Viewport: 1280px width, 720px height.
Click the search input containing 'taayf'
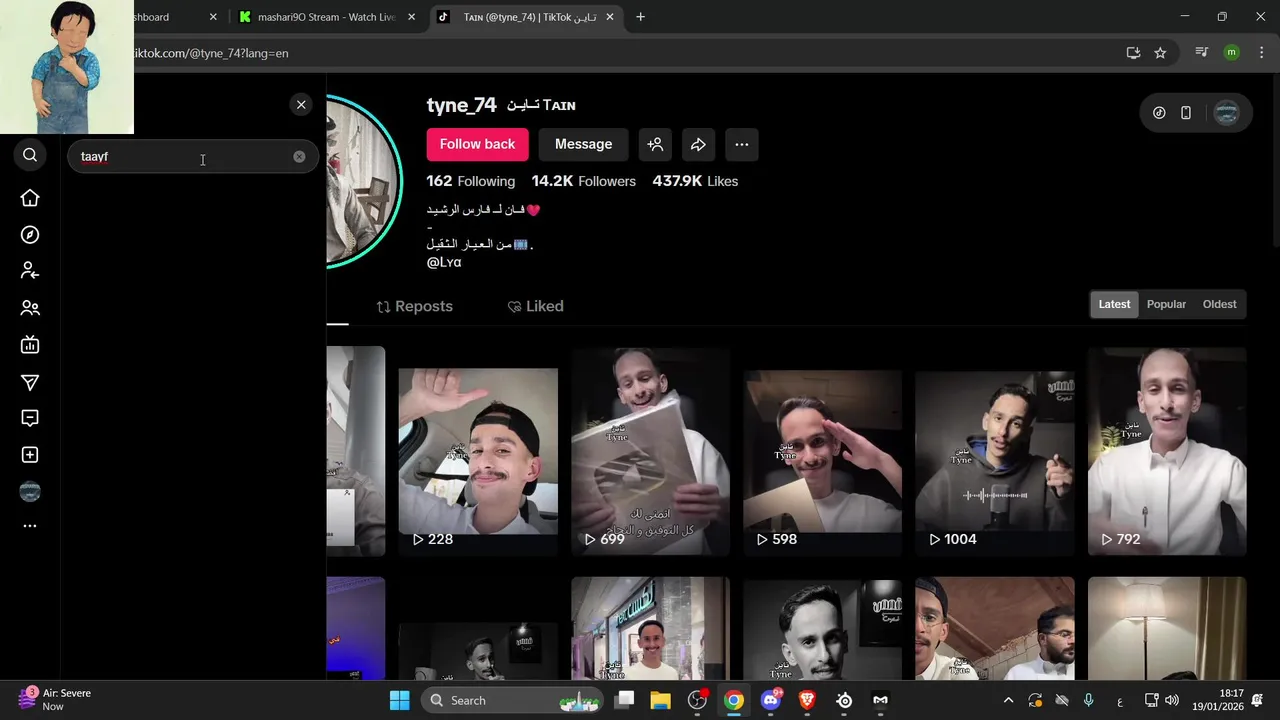pyautogui.click(x=192, y=157)
